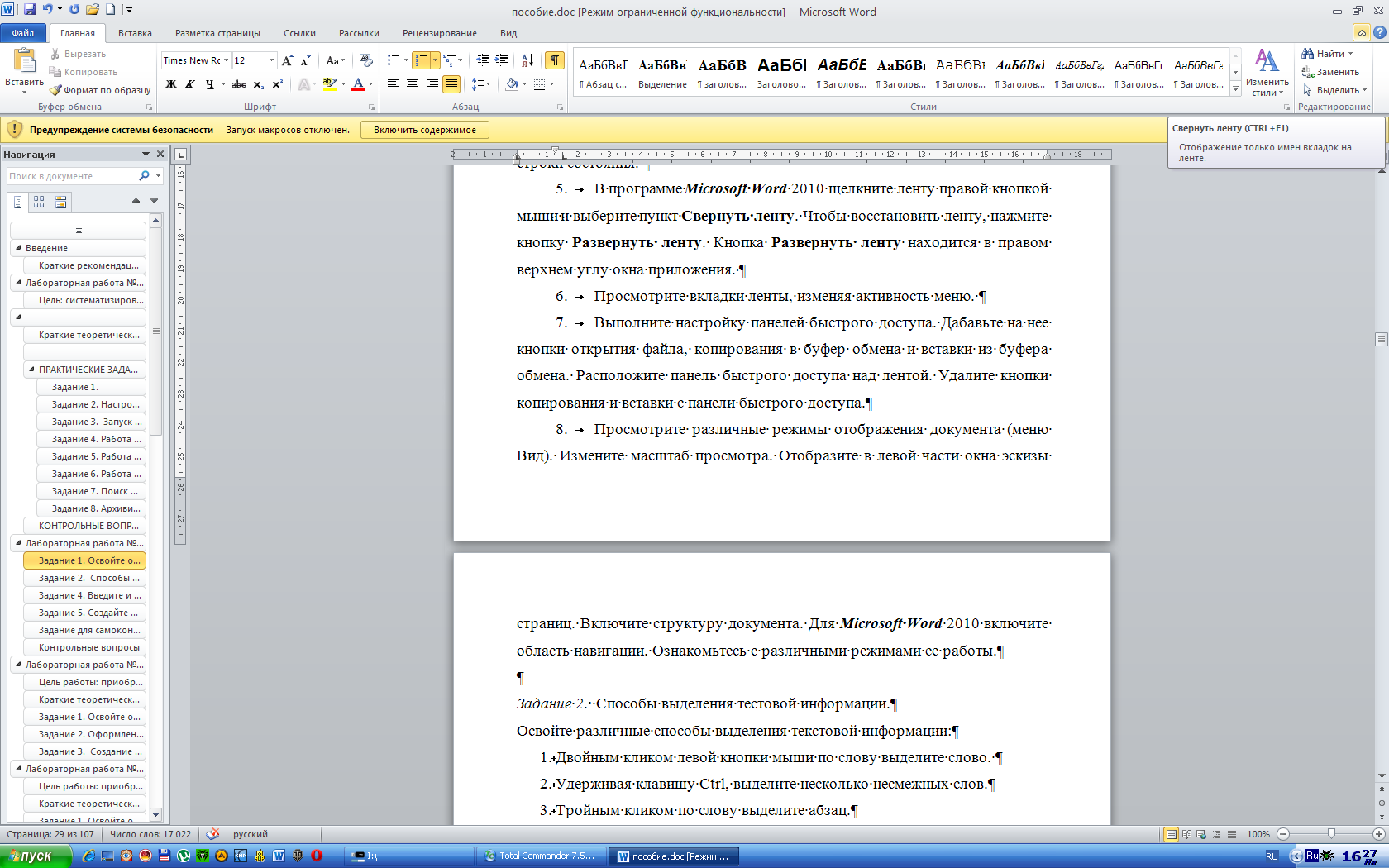Align text left
The image size is (1389, 868).
point(394,84)
